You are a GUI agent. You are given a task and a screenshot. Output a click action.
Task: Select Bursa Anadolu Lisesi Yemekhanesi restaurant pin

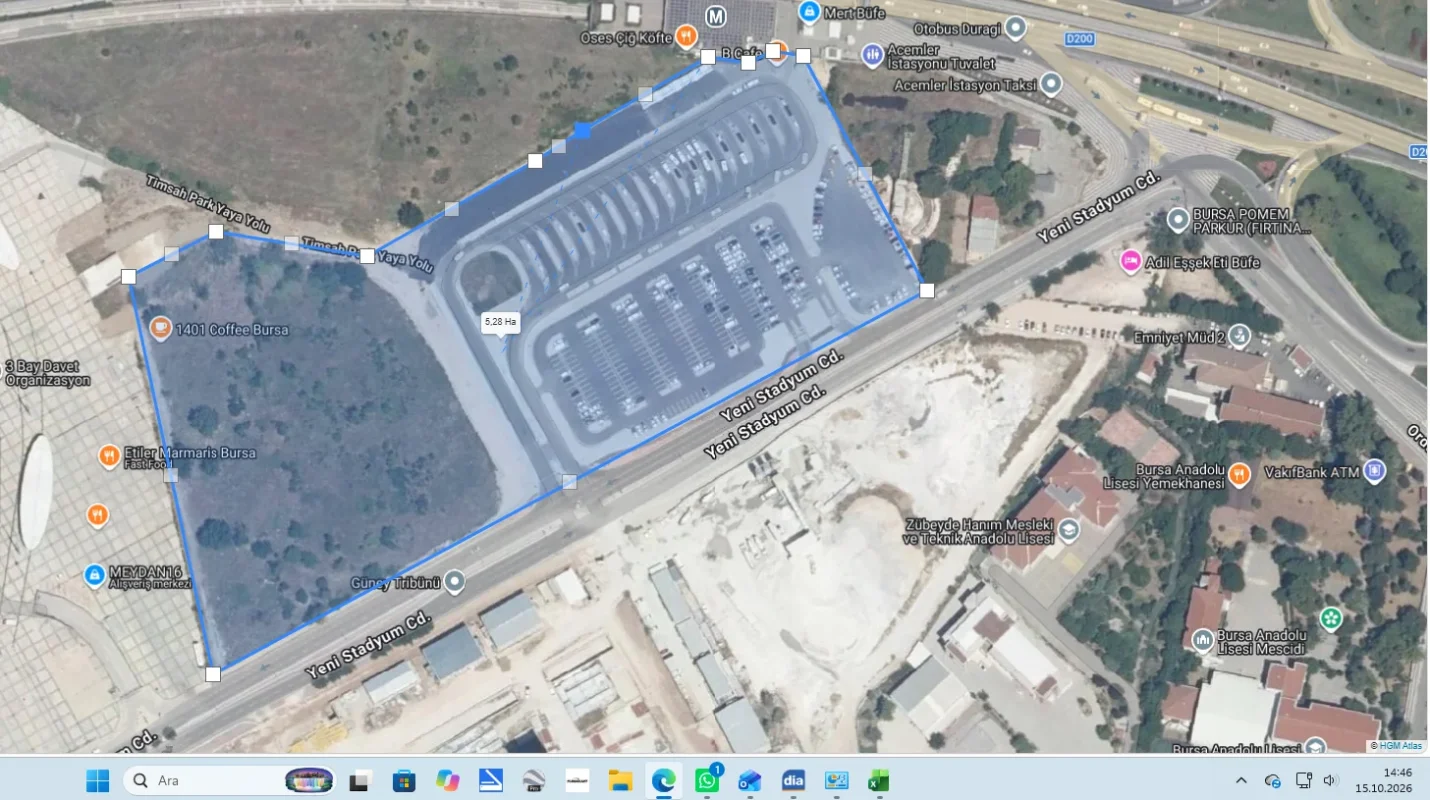tap(1239, 474)
